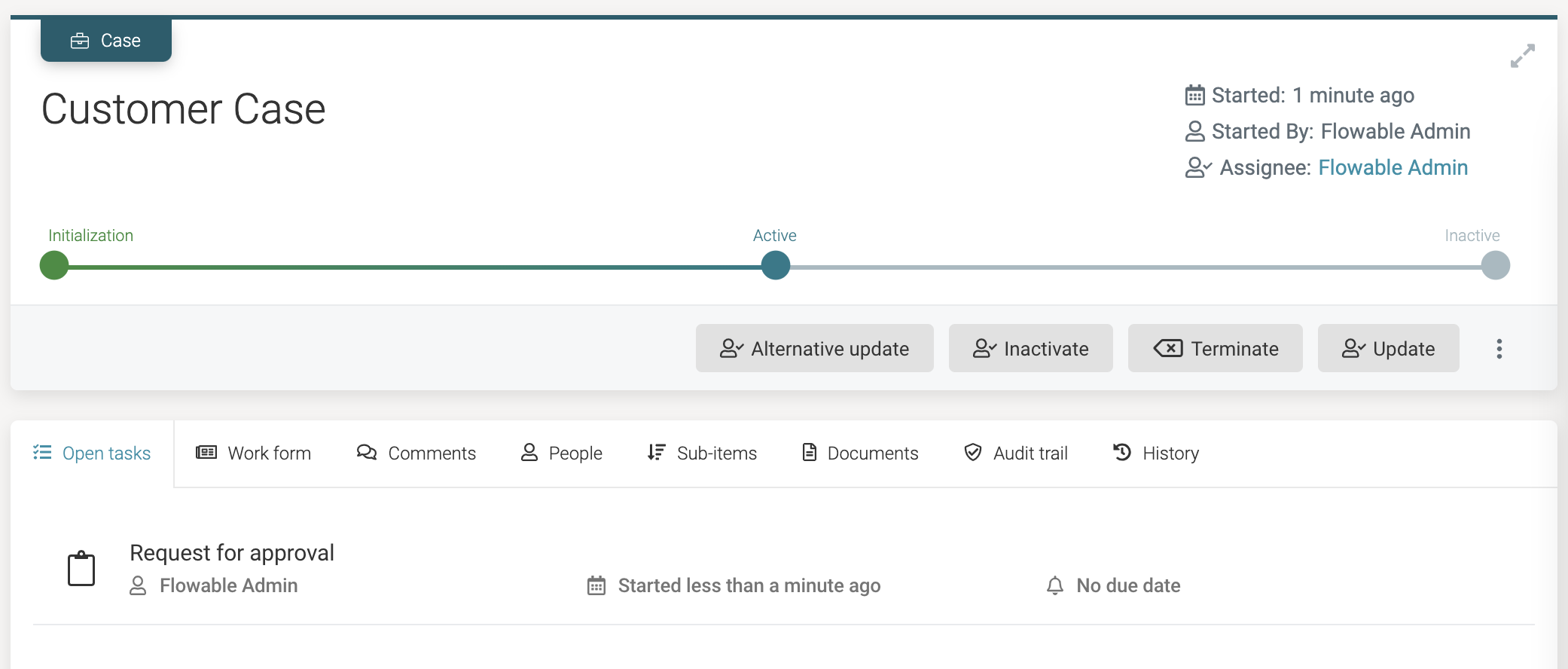
Task: Open the Request for approval task
Action: tap(231, 552)
